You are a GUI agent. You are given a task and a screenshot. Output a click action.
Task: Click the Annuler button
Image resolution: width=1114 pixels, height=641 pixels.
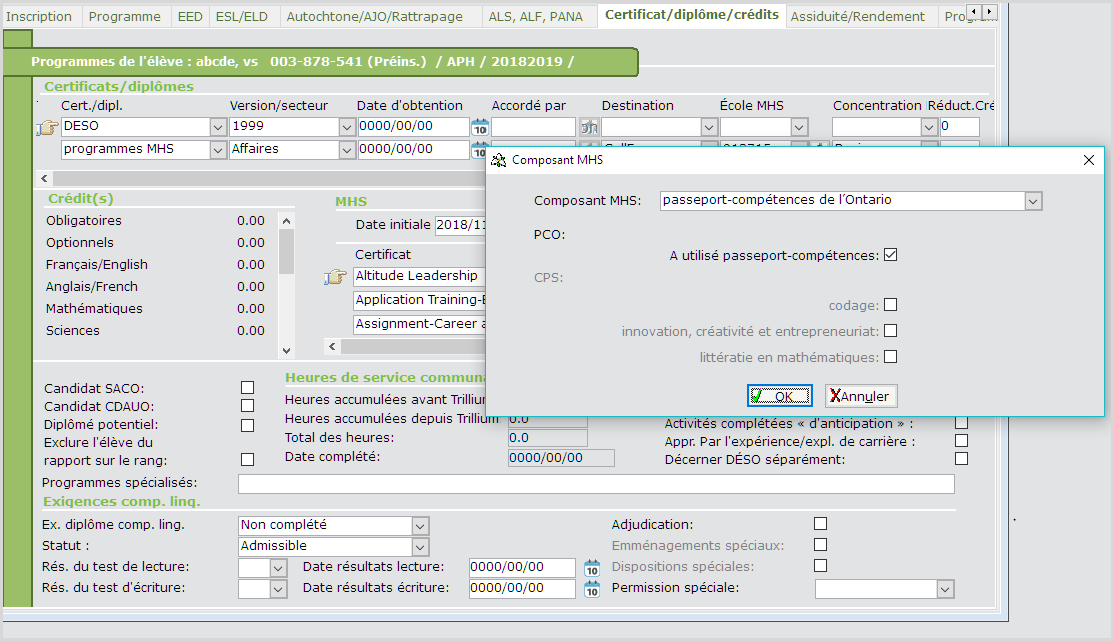[x=861, y=396]
